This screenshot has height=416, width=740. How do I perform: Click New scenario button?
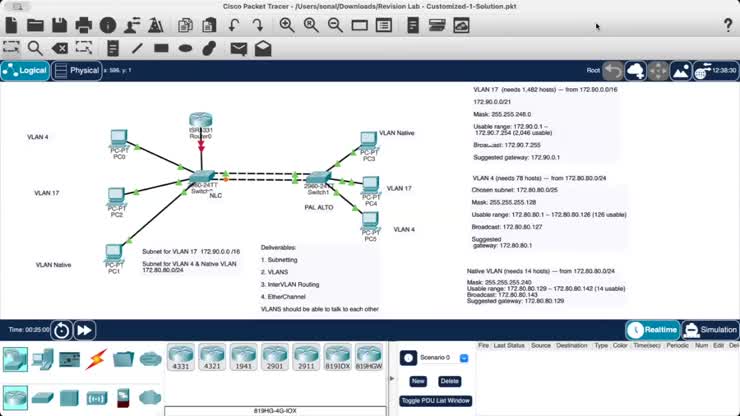[418, 381]
